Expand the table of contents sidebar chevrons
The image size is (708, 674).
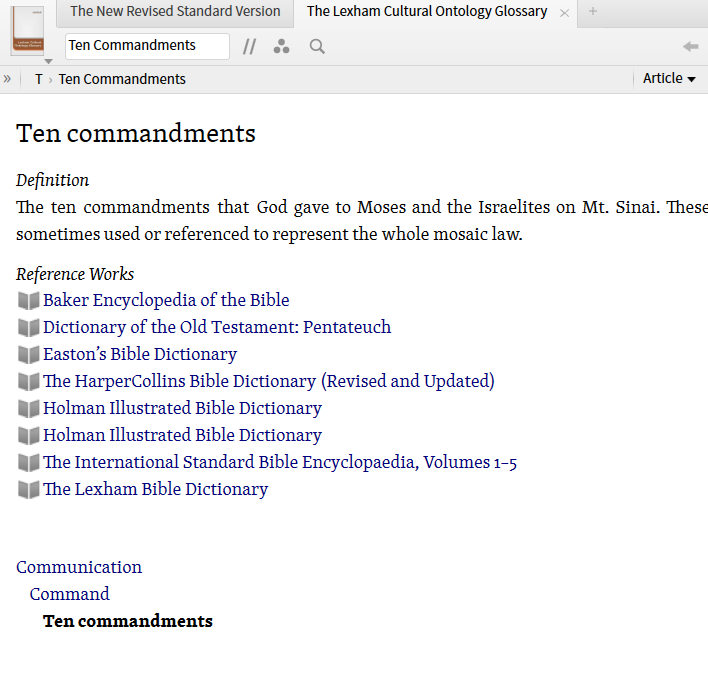(x=7, y=79)
